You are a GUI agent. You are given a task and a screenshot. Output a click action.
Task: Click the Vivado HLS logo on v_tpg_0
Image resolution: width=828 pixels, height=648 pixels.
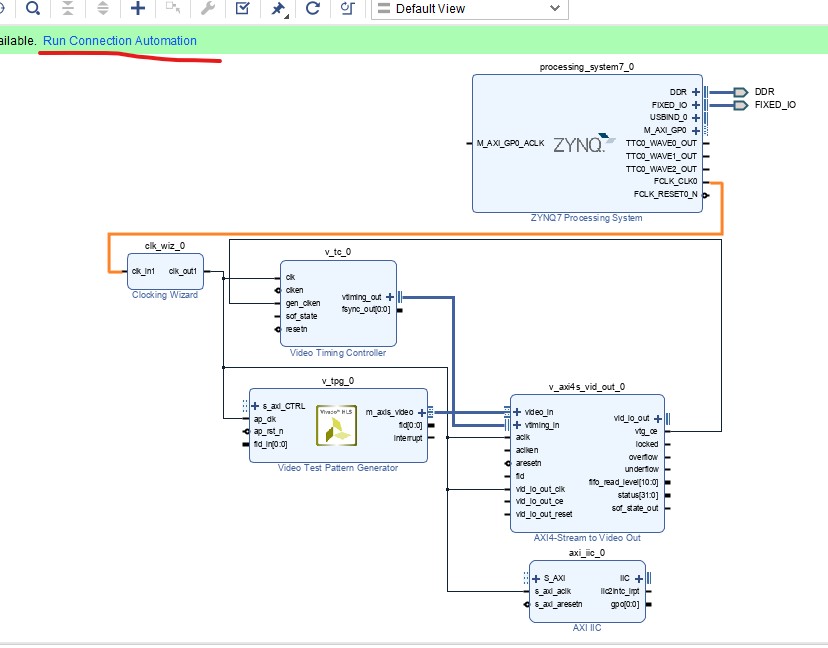click(x=336, y=424)
